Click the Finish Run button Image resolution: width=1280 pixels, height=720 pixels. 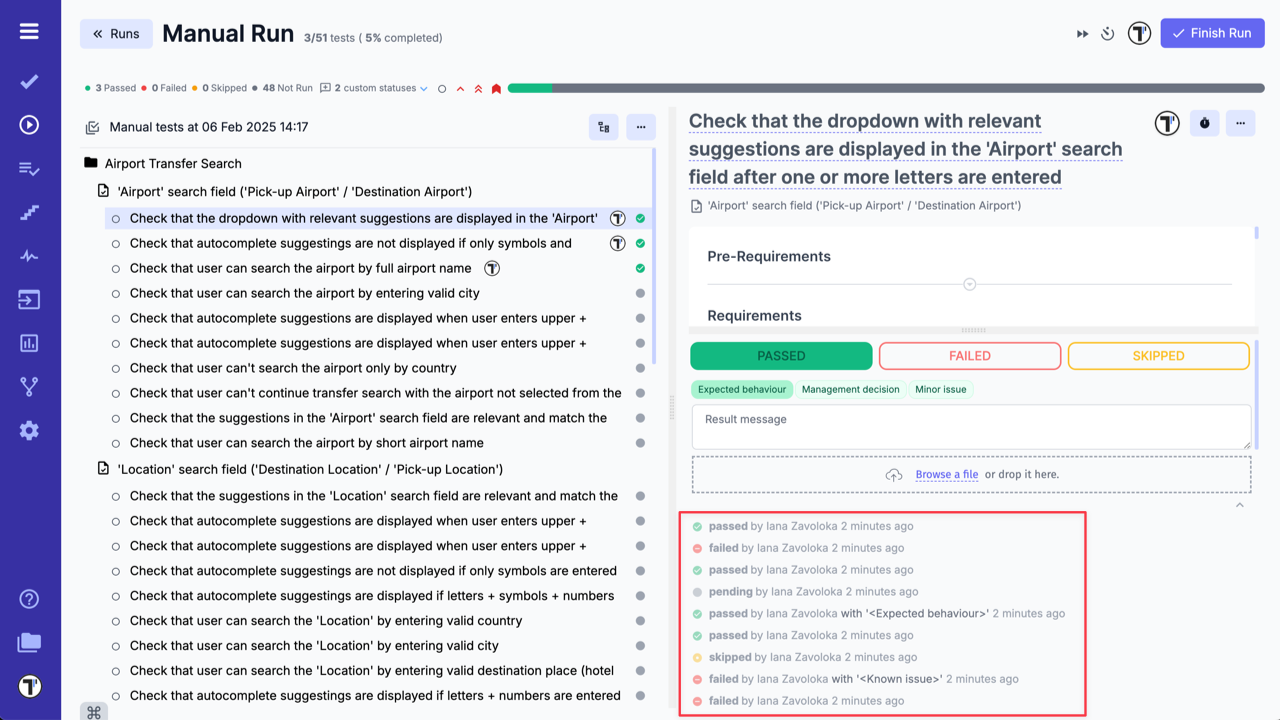click(1212, 33)
